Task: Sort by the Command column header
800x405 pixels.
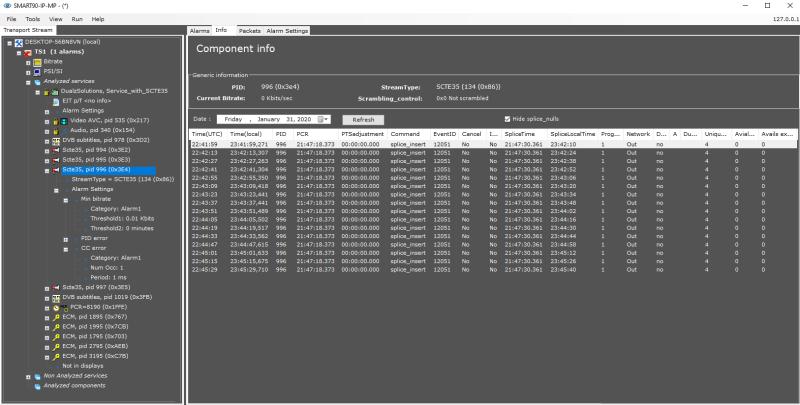Action: [408, 134]
